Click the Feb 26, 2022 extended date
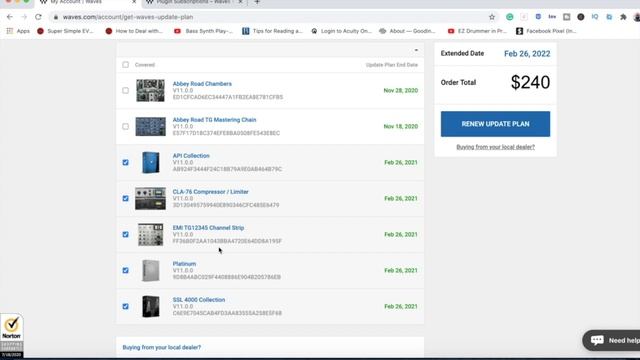 click(527, 53)
